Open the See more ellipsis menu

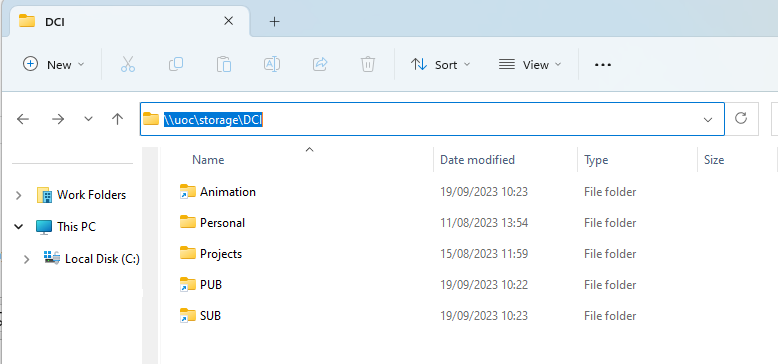point(602,64)
